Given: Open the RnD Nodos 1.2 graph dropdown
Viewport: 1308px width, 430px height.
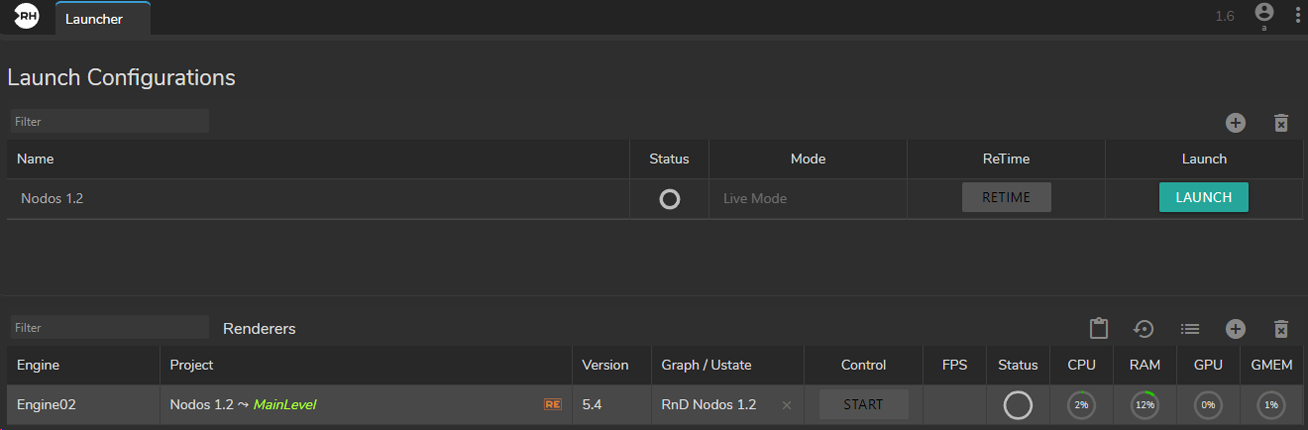Looking at the screenshot, I should (x=715, y=405).
